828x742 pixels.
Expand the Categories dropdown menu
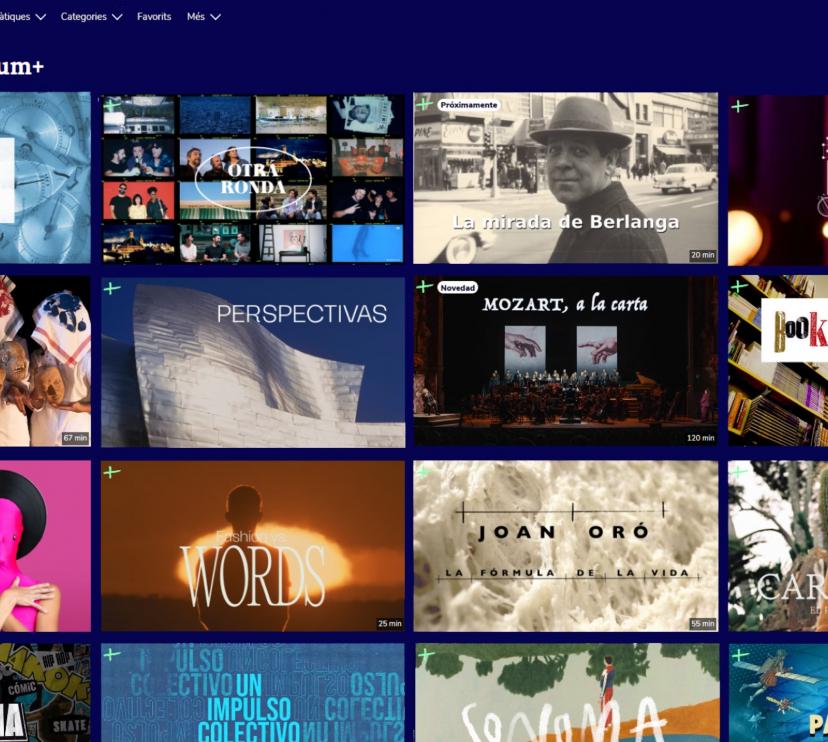[x=91, y=17]
